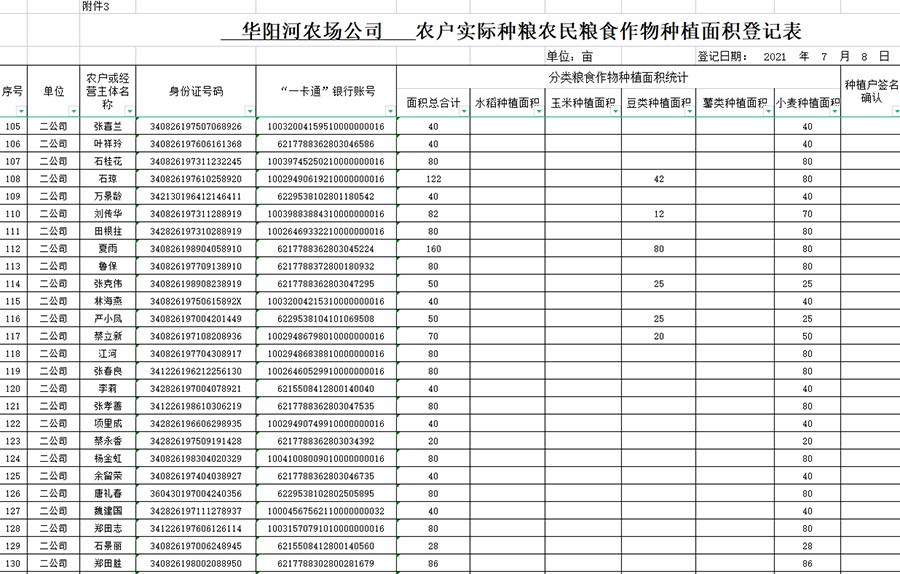900x574 pixels.
Task: Select the name cell 张喜兰
Action: 107,127
